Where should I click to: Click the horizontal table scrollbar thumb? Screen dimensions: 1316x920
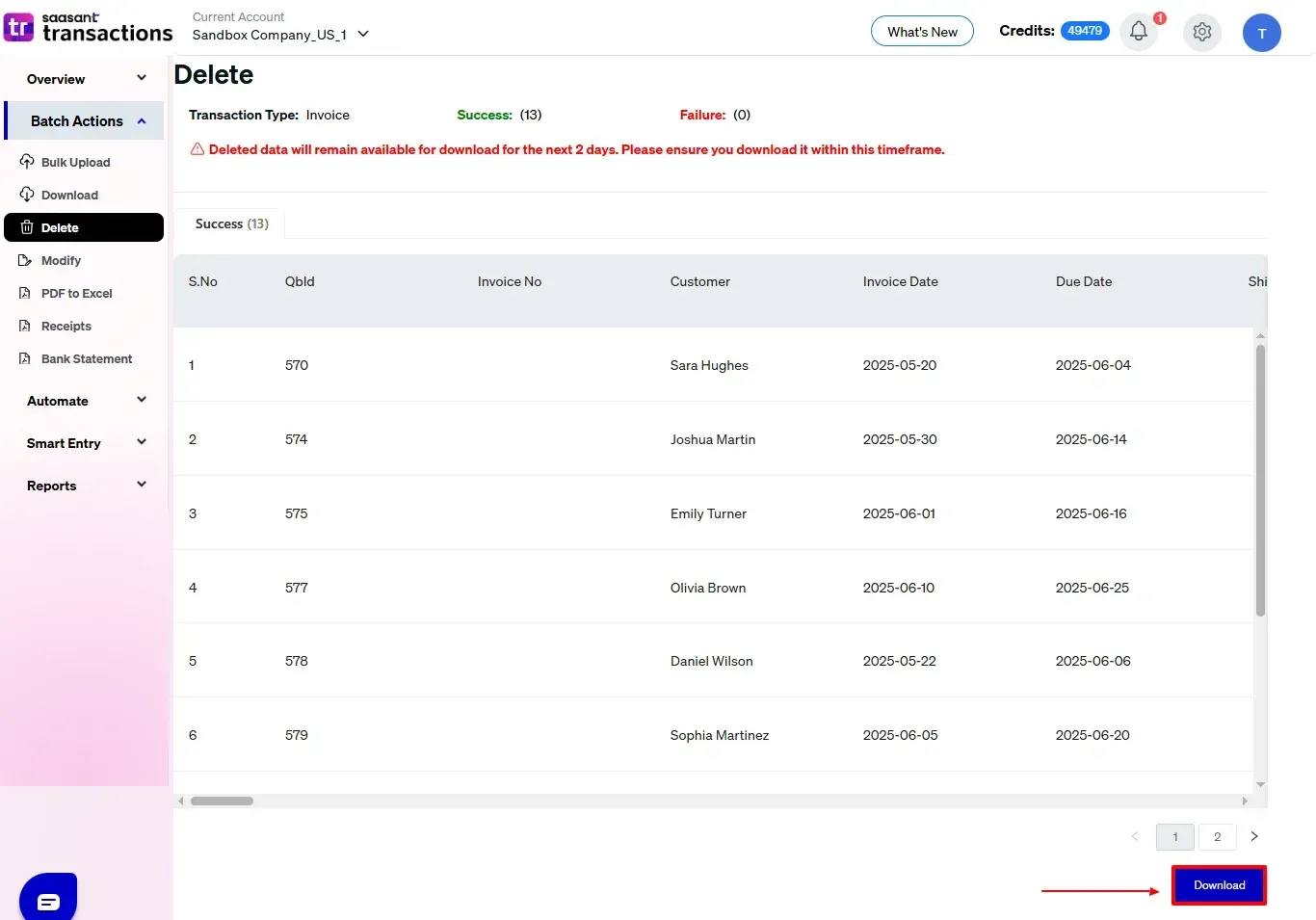(222, 801)
